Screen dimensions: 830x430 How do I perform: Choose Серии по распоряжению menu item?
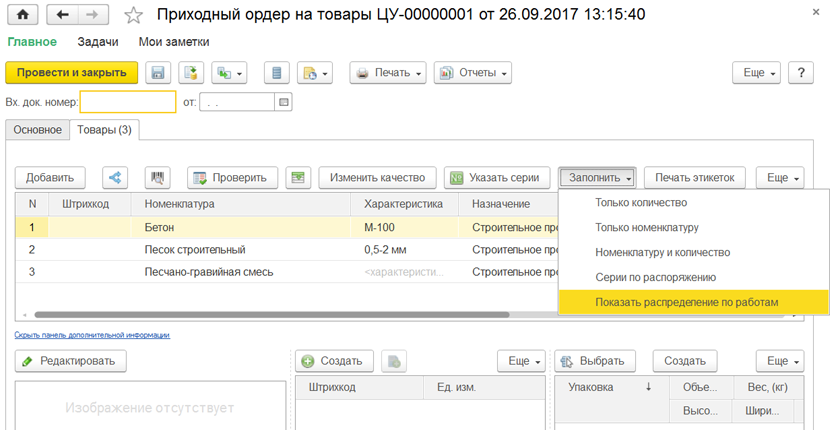pos(693,277)
